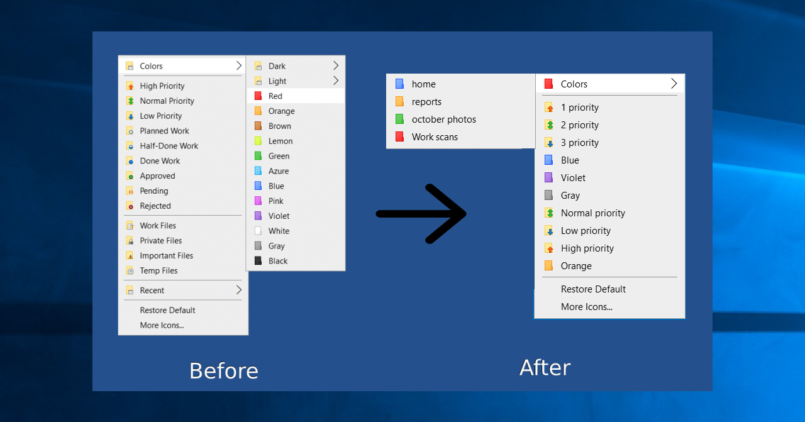Pick the Lemon color swatch
Screen dimensions: 805x422
pos(259,141)
